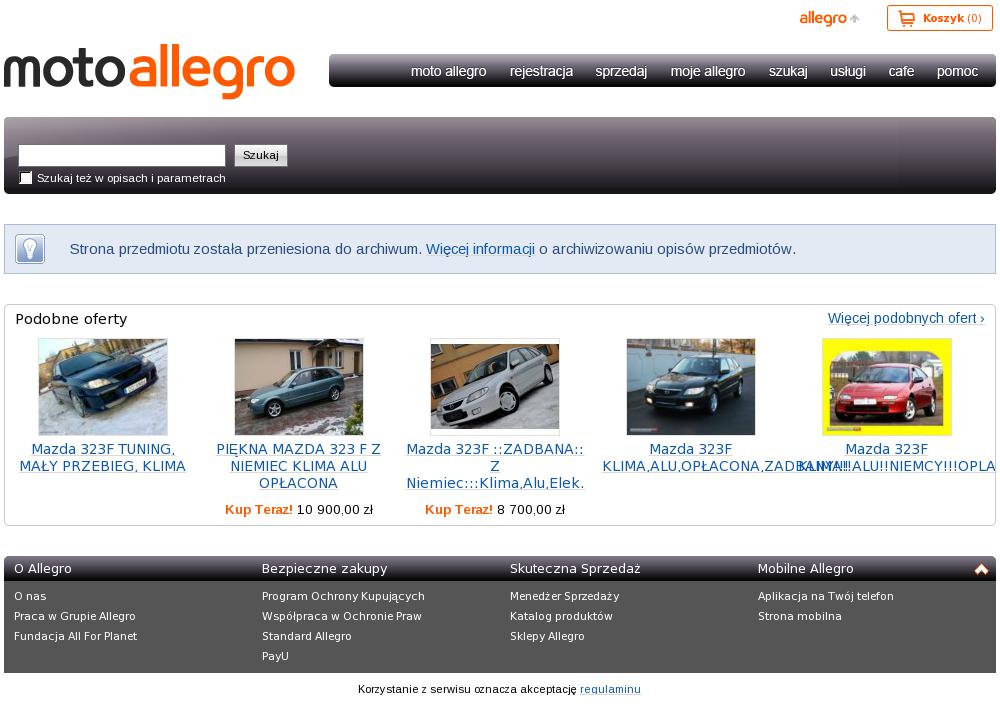Open 'Praca w Grupie Allegro' footer link

click(x=75, y=616)
